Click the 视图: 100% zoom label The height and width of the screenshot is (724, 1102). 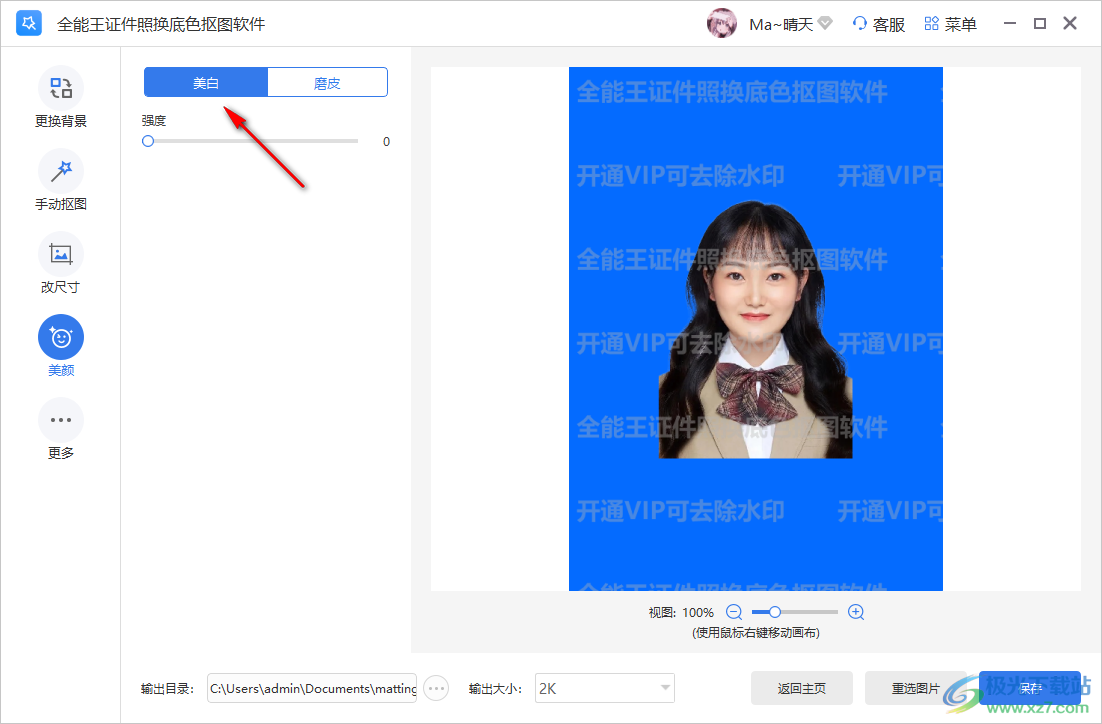(681, 612)
